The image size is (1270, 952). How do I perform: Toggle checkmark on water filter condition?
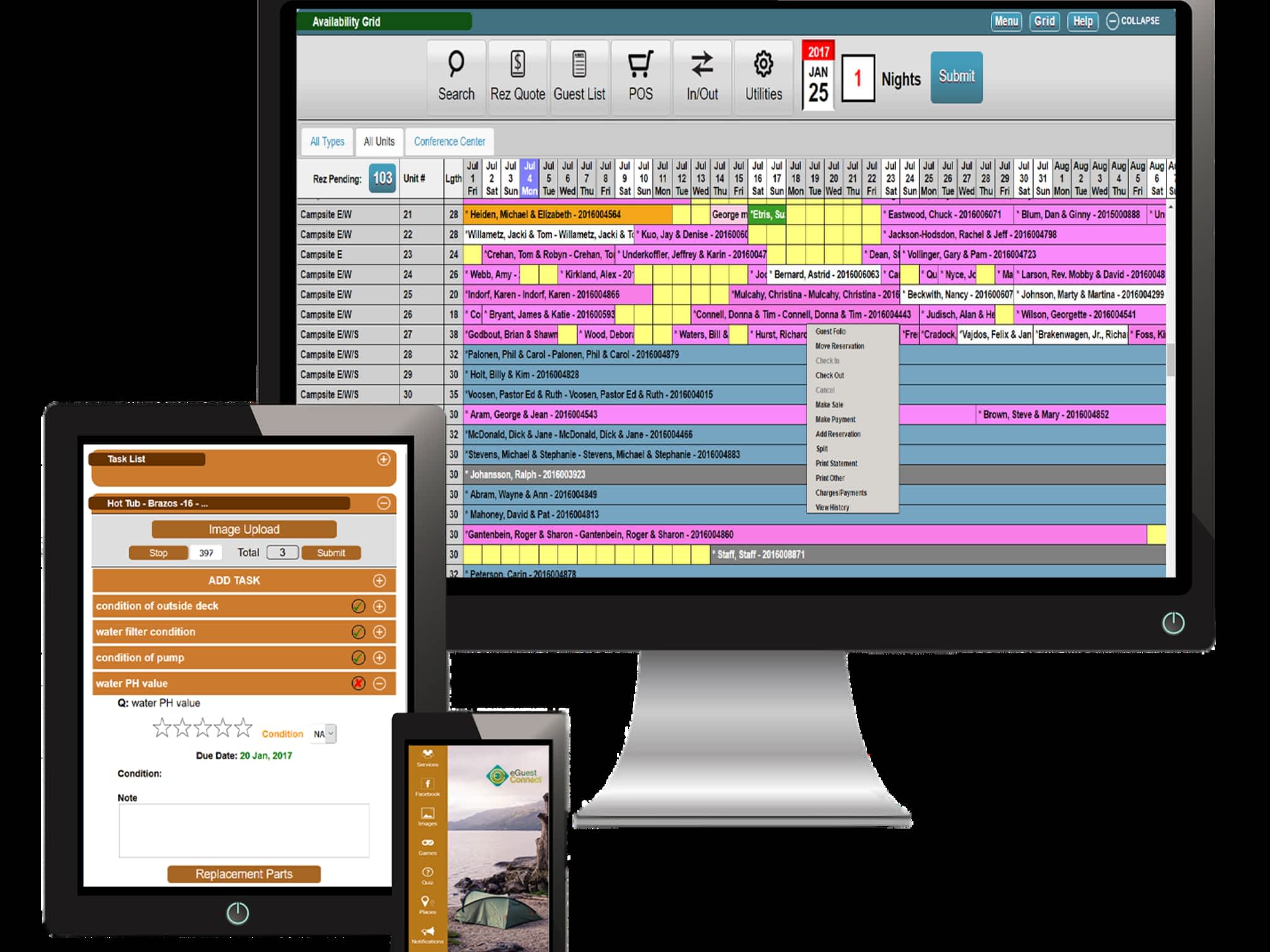tap(358, 632)
